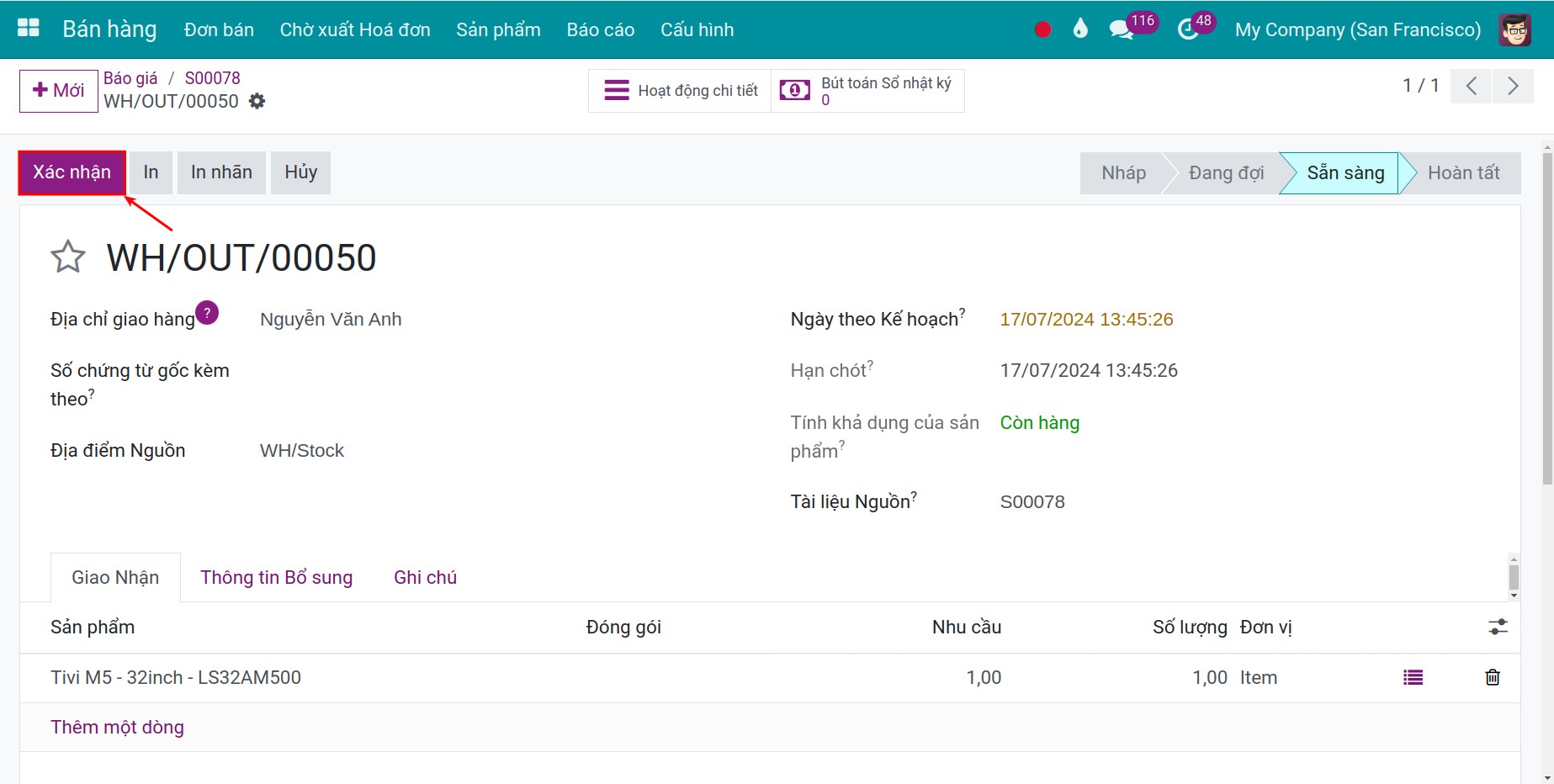Select the Đang đợi status stage
The width and height of the screenshot is (1554, 784).
1226,172
